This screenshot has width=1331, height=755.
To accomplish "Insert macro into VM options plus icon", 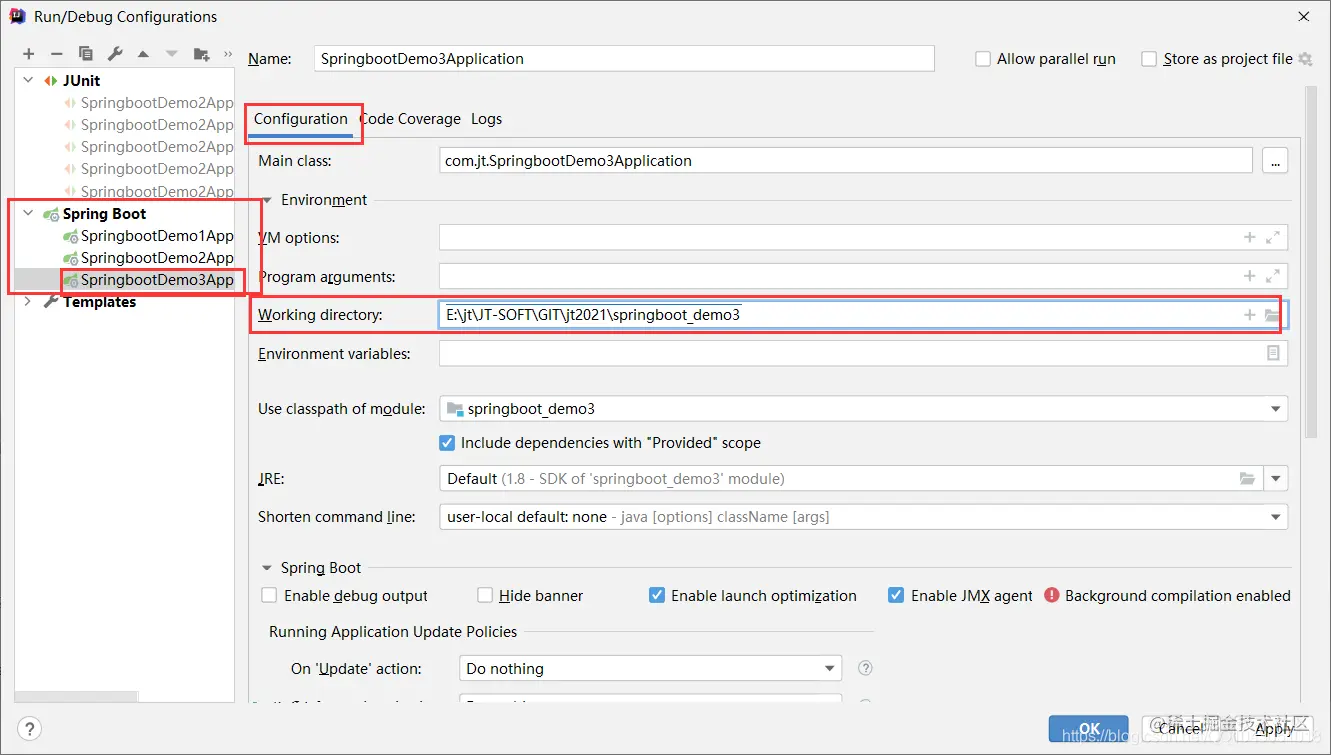I will pyautogui.click(x=1249, y=238).
